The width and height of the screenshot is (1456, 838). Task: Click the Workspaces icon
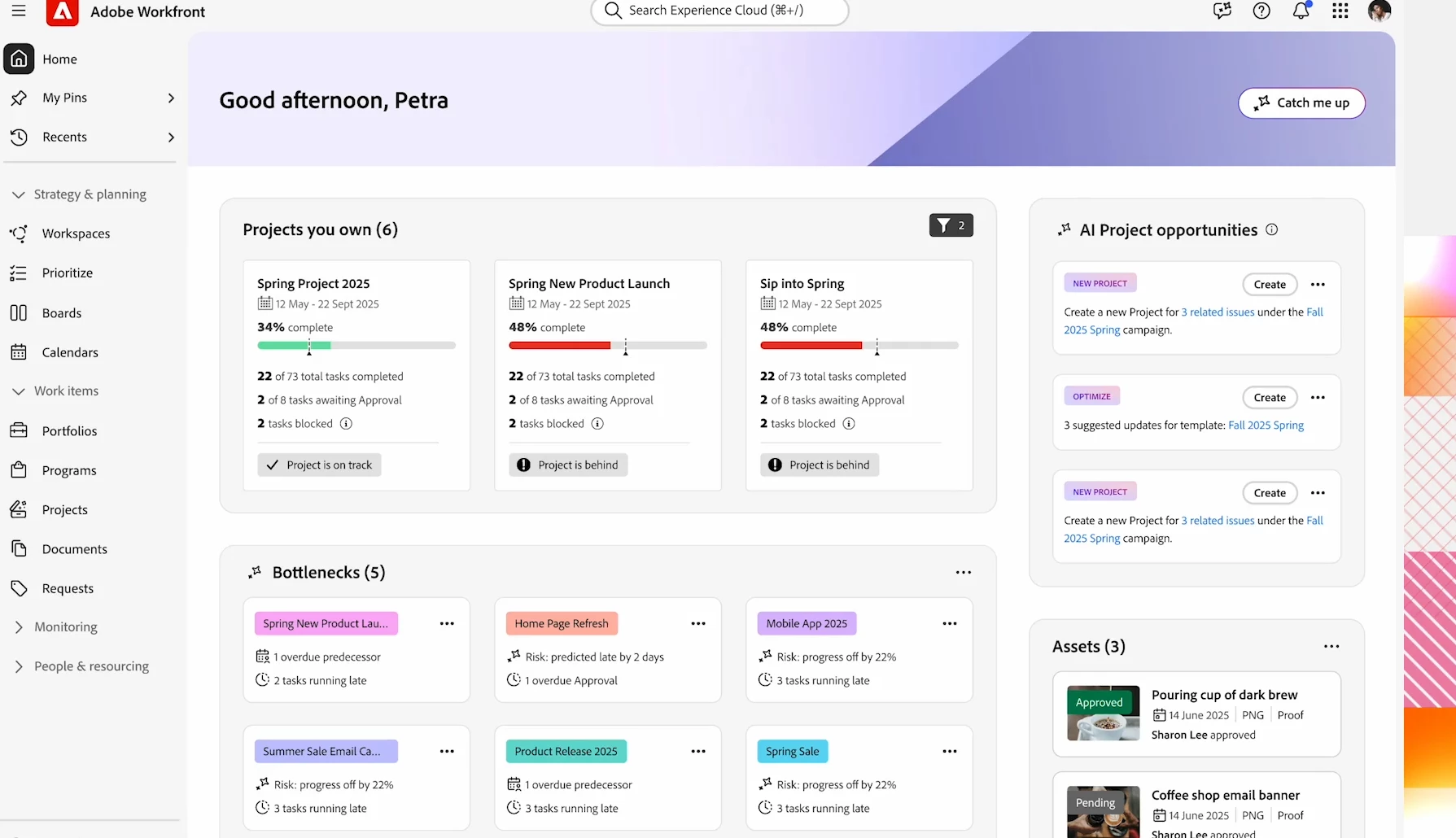pyautogui.click(x=19, y=234)
